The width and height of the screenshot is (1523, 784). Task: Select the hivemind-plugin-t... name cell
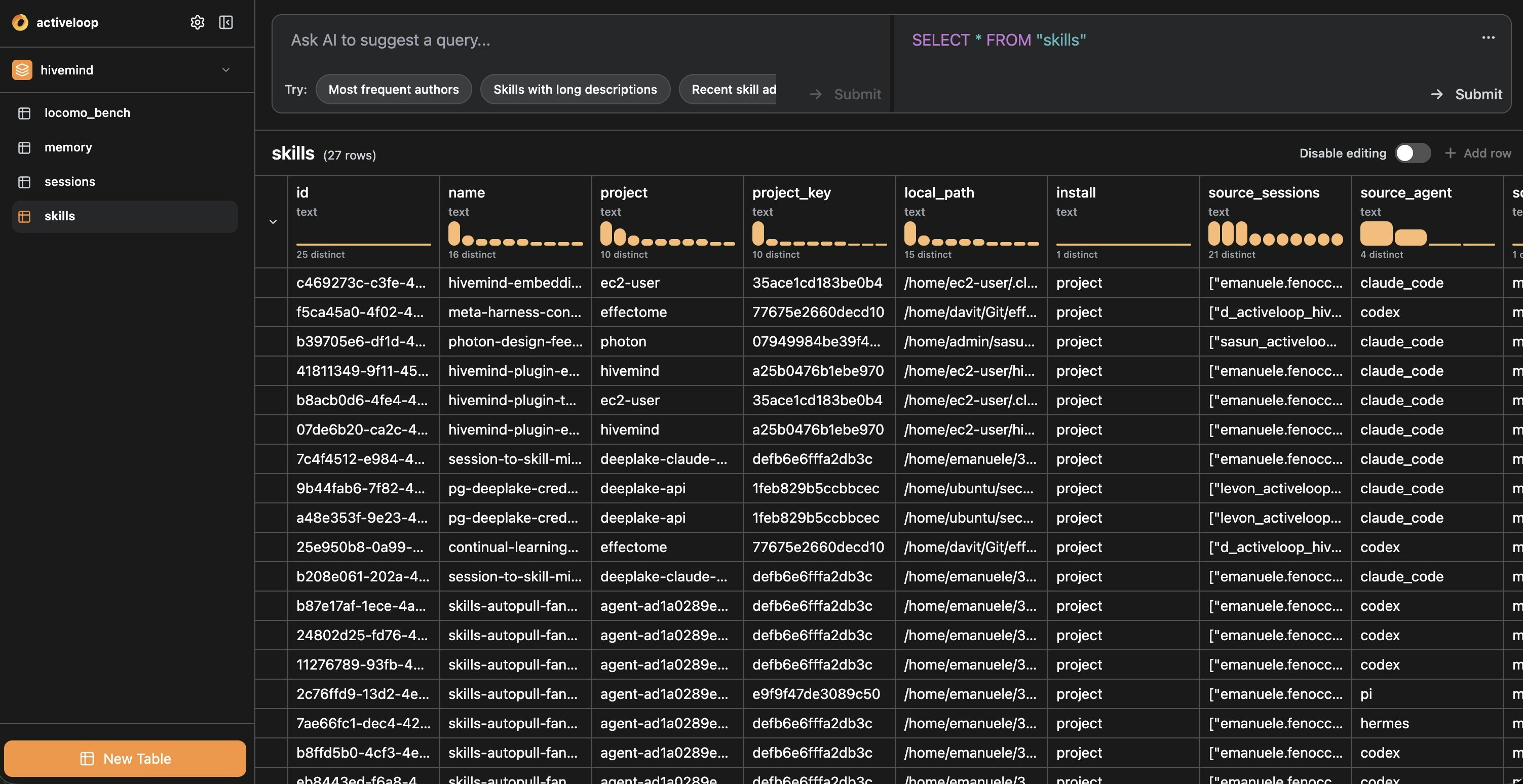click(516, 400)
